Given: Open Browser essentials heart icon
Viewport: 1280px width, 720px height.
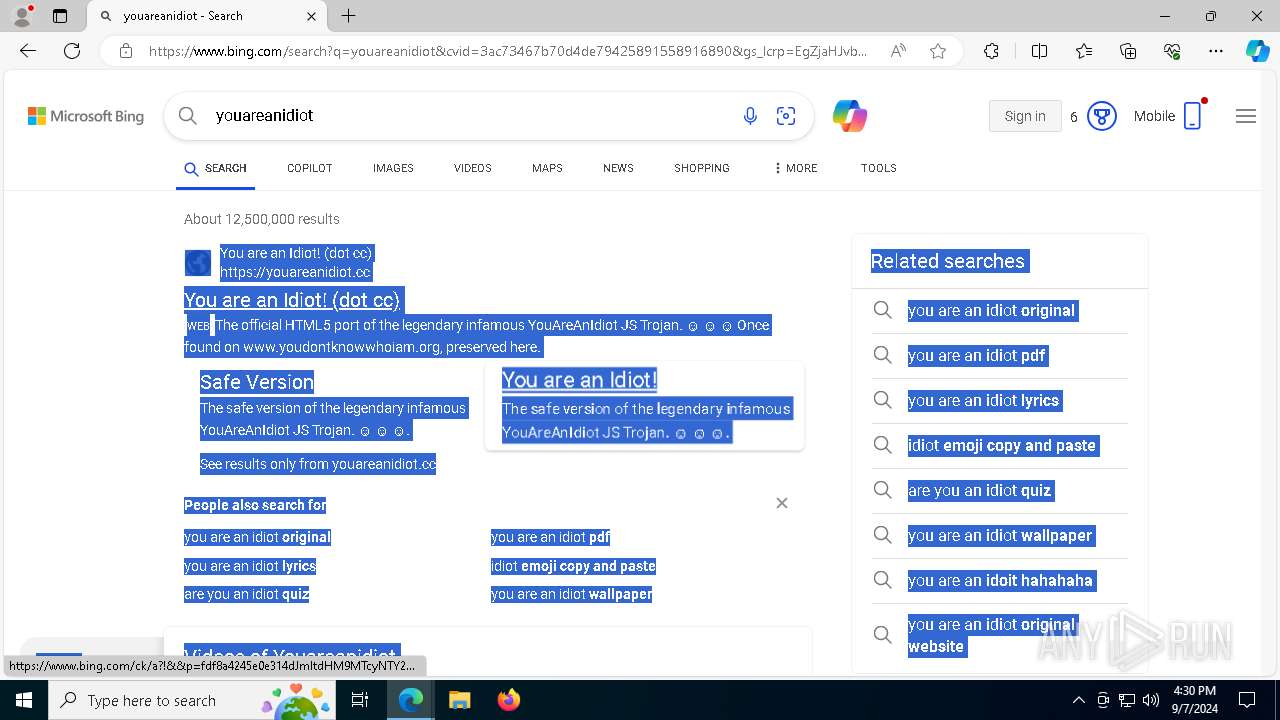Looking at the screenshot, I should point(1172,51).
